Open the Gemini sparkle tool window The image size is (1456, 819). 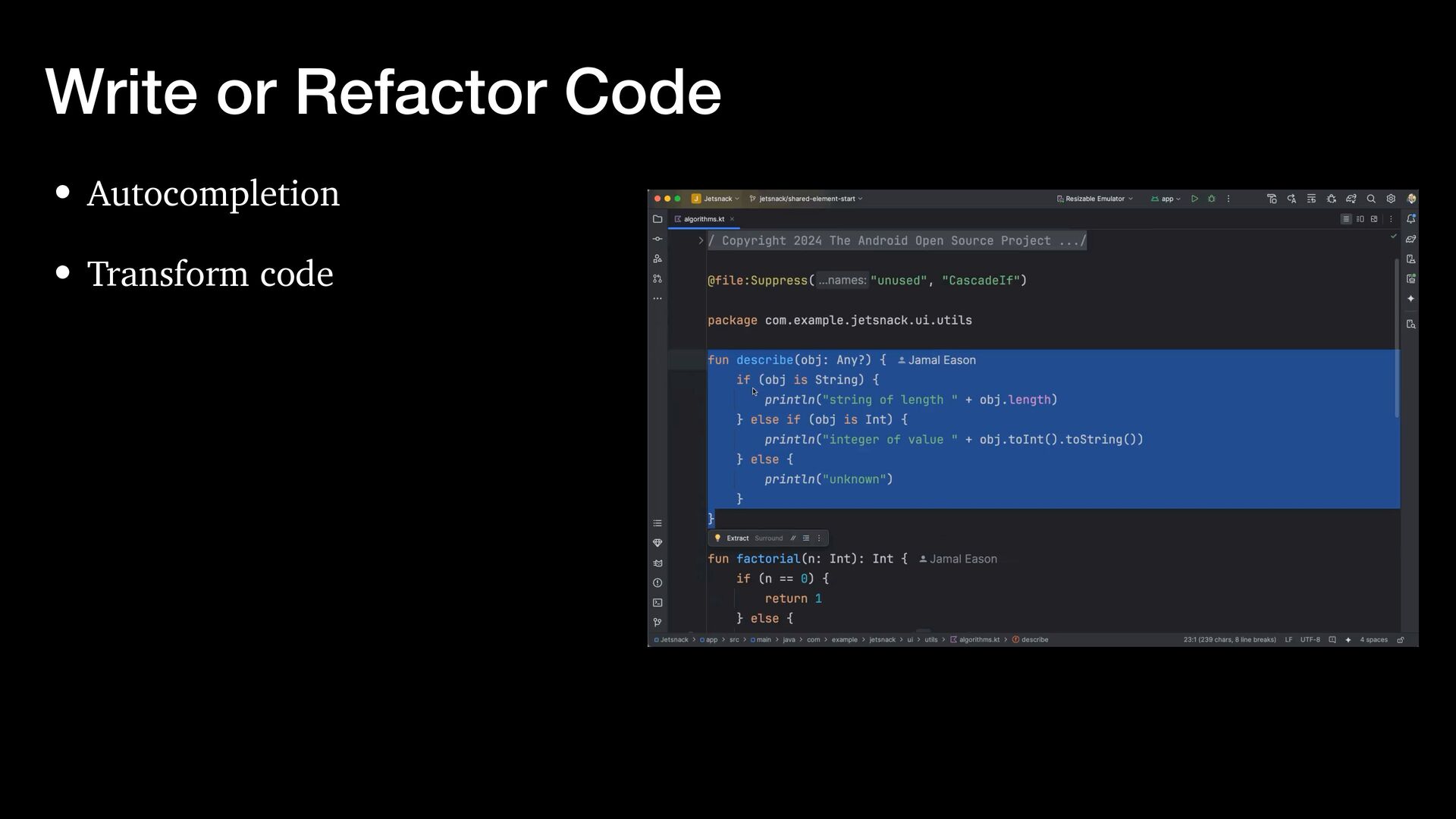[1410, 299]
